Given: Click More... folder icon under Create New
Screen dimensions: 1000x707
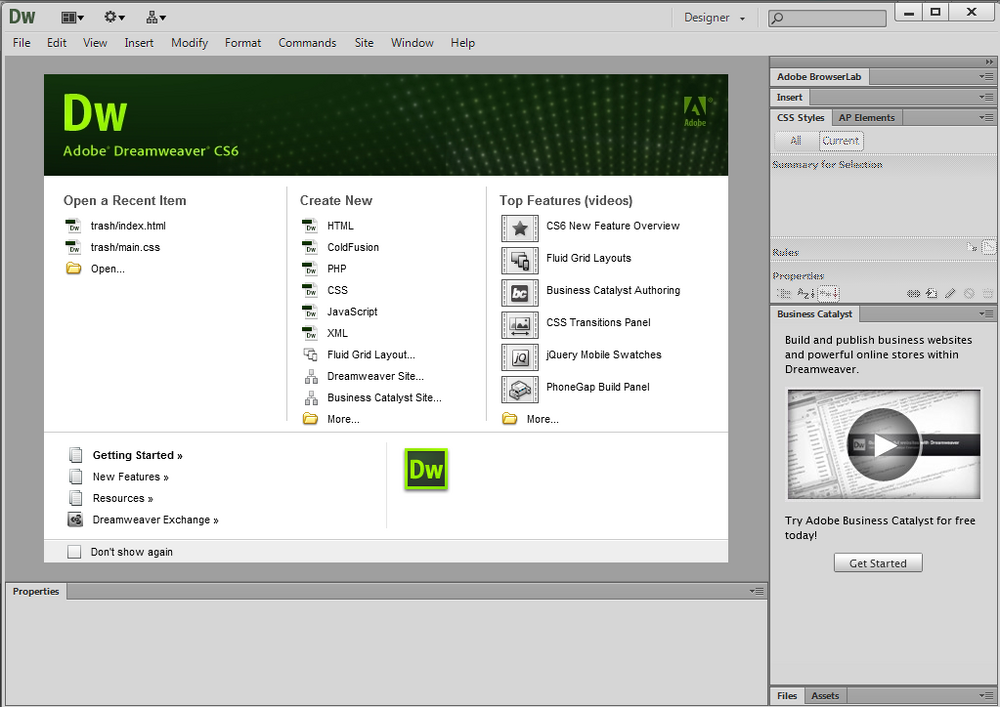Looking at the screenshot, I should (310, 419).
